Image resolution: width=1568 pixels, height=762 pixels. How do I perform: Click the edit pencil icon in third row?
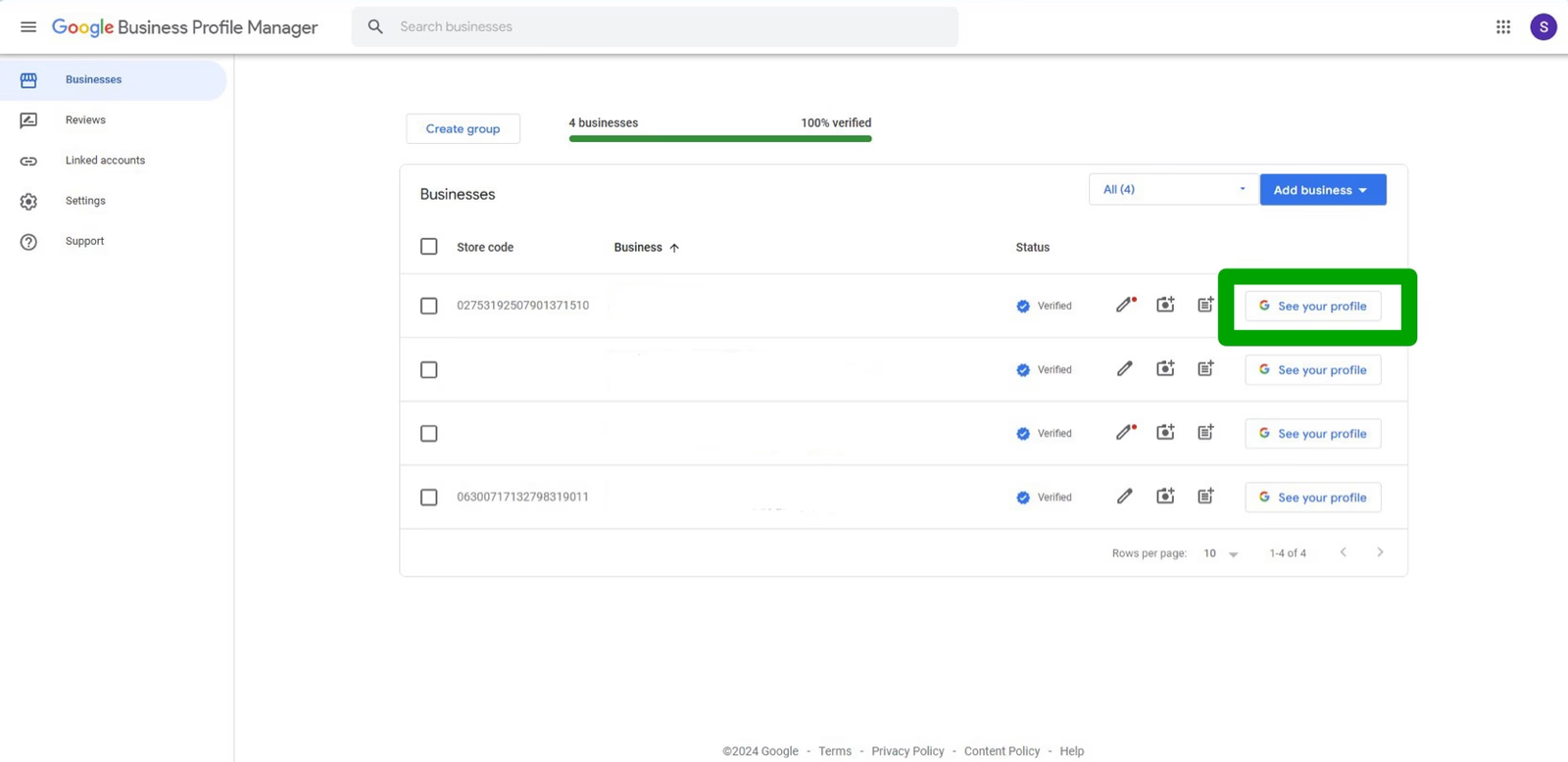1125,433
